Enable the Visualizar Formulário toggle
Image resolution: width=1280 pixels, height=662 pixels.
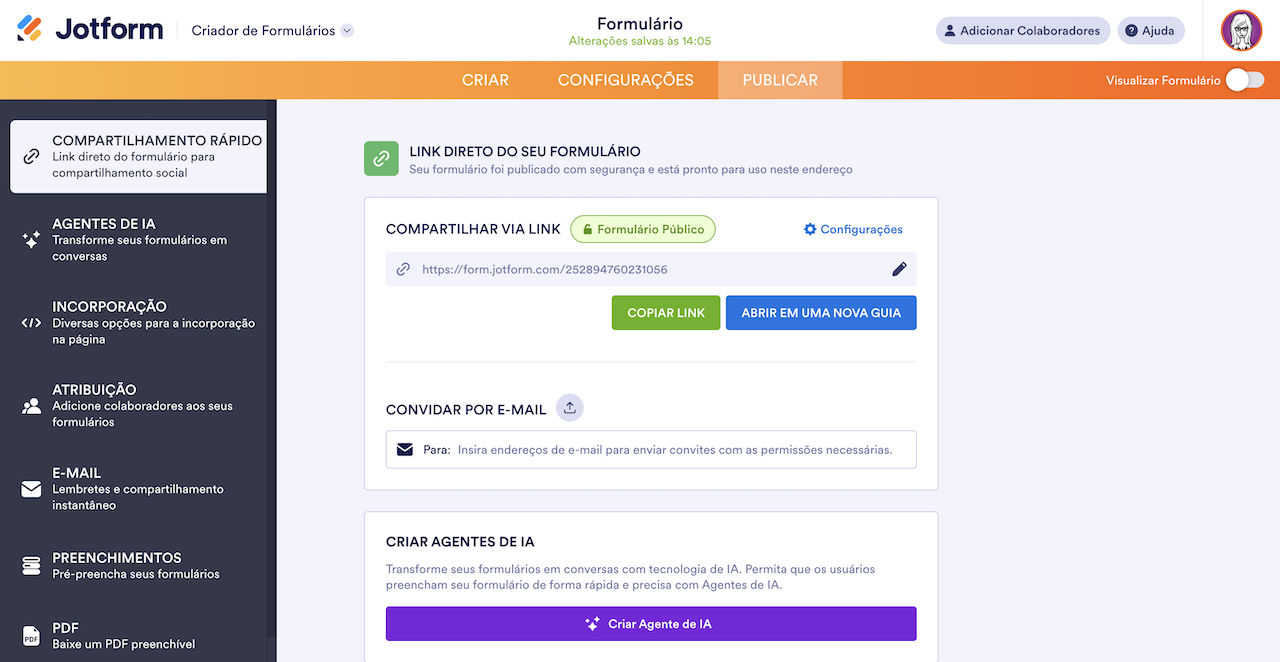pyautogui.click(x=1244, y=78)
